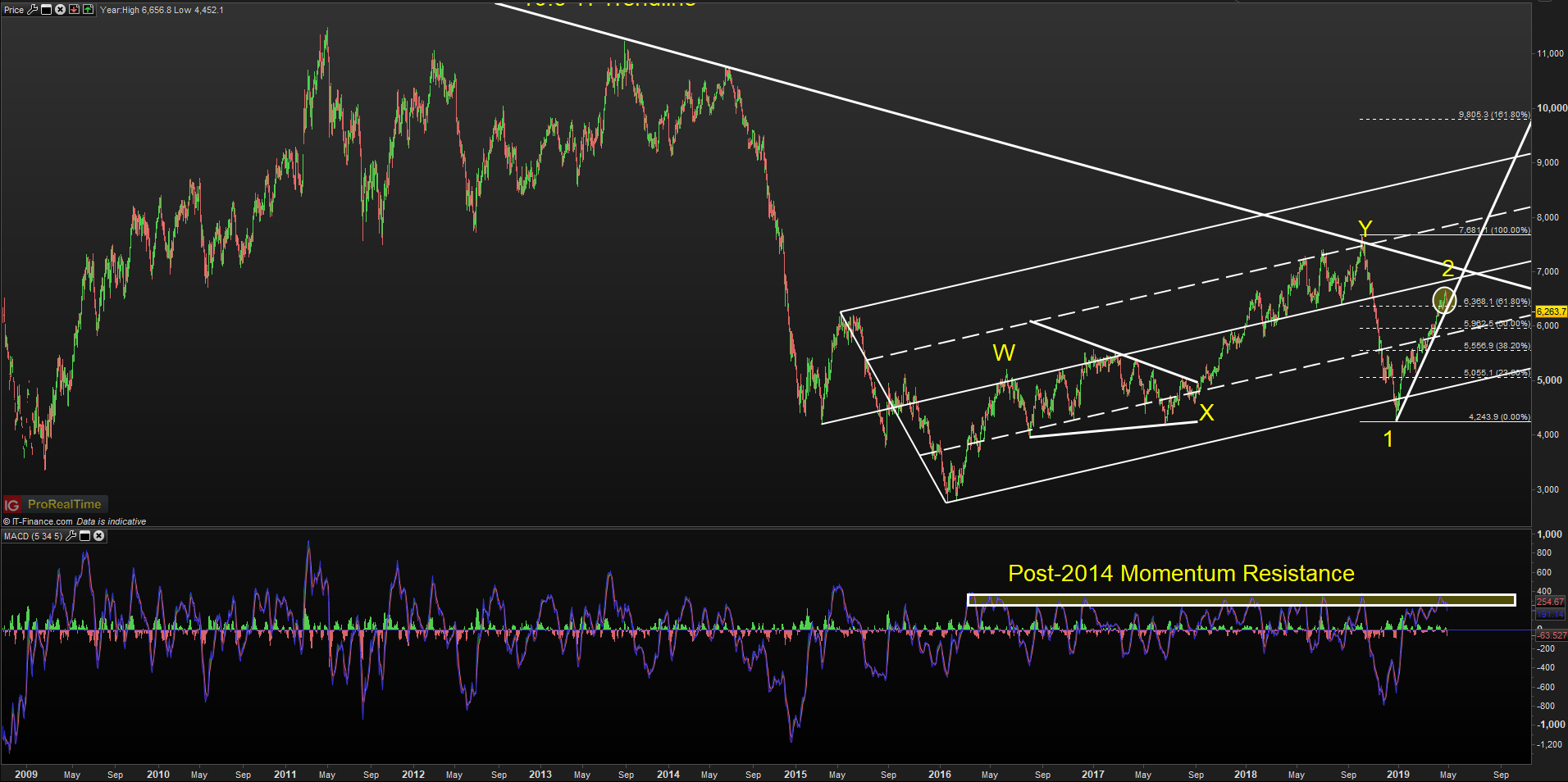Click the 2009 label on time axis
1568x782 pixels.
pos(26,774)
